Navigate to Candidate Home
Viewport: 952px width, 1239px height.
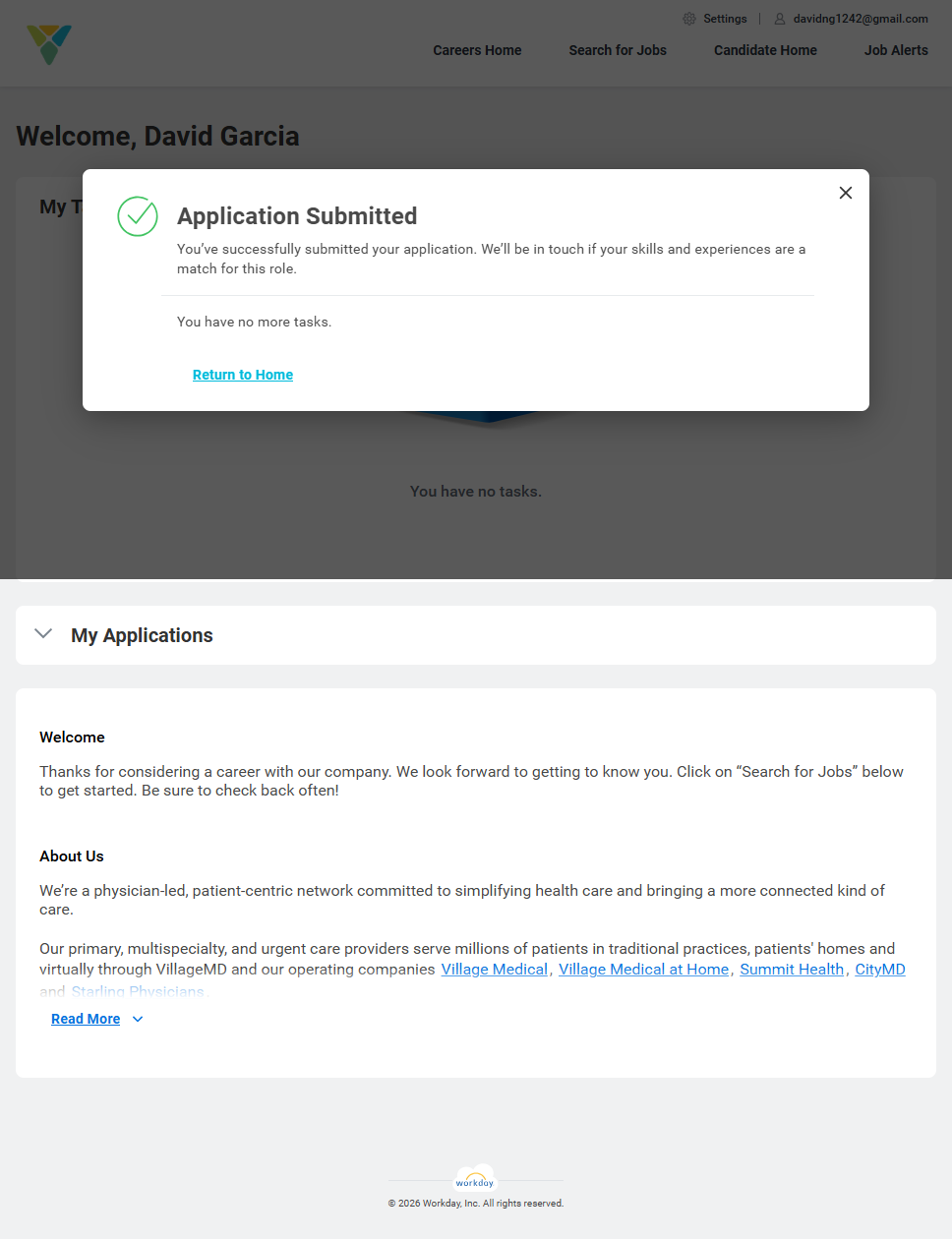[x=765, y=50]
